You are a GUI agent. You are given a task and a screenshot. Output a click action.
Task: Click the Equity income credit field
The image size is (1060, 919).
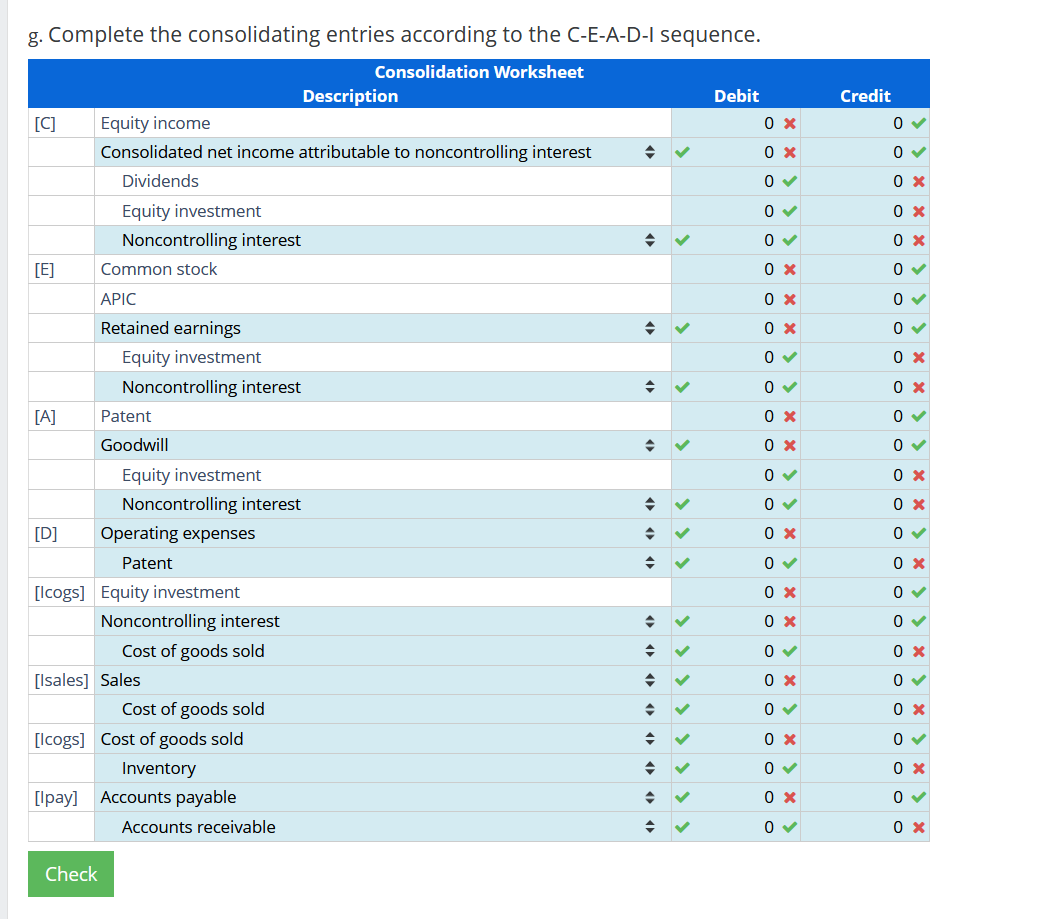click(x=865, y=123)
